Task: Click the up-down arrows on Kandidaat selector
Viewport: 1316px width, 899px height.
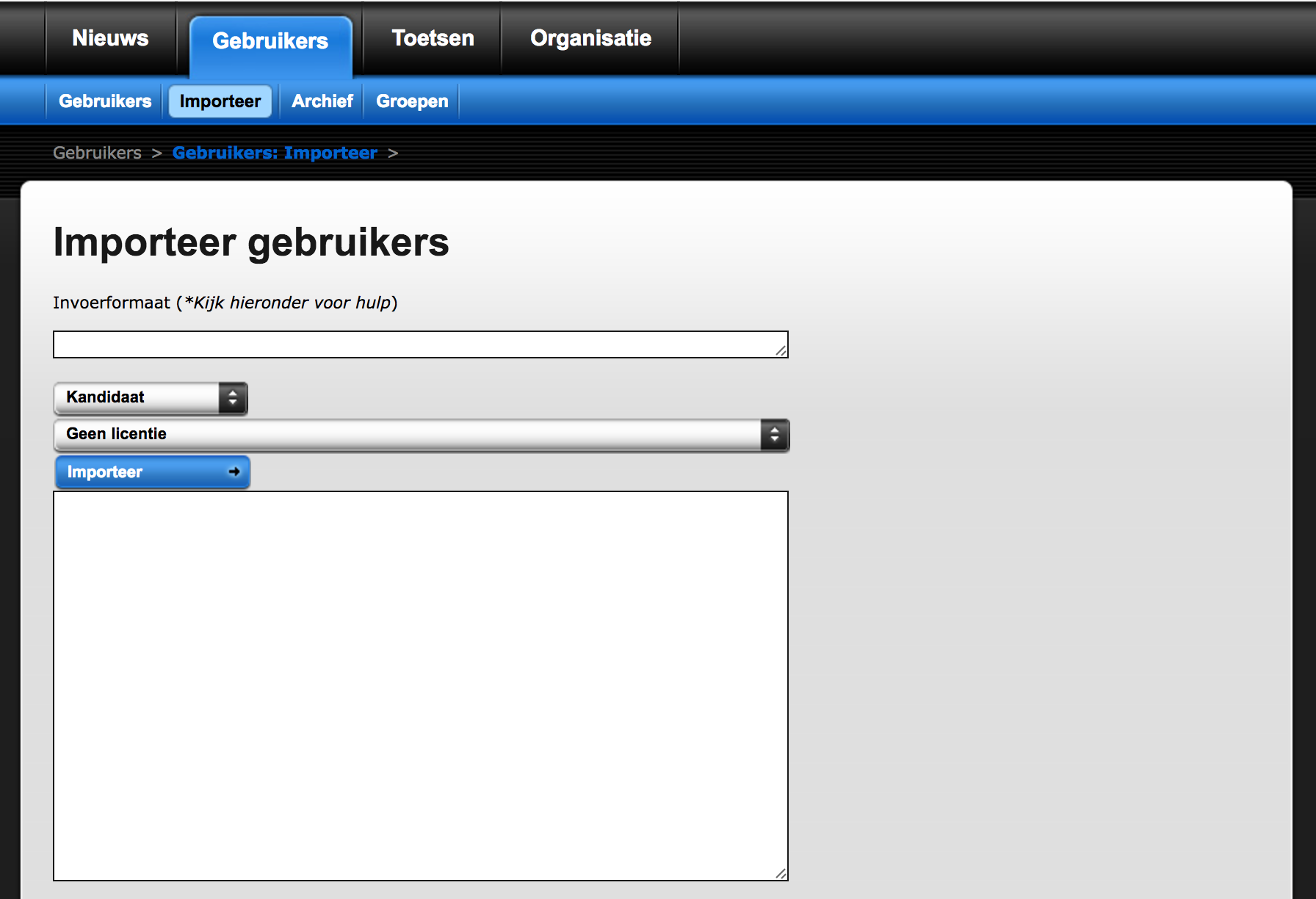Action: pyautogui.click(x=233, y=398)
